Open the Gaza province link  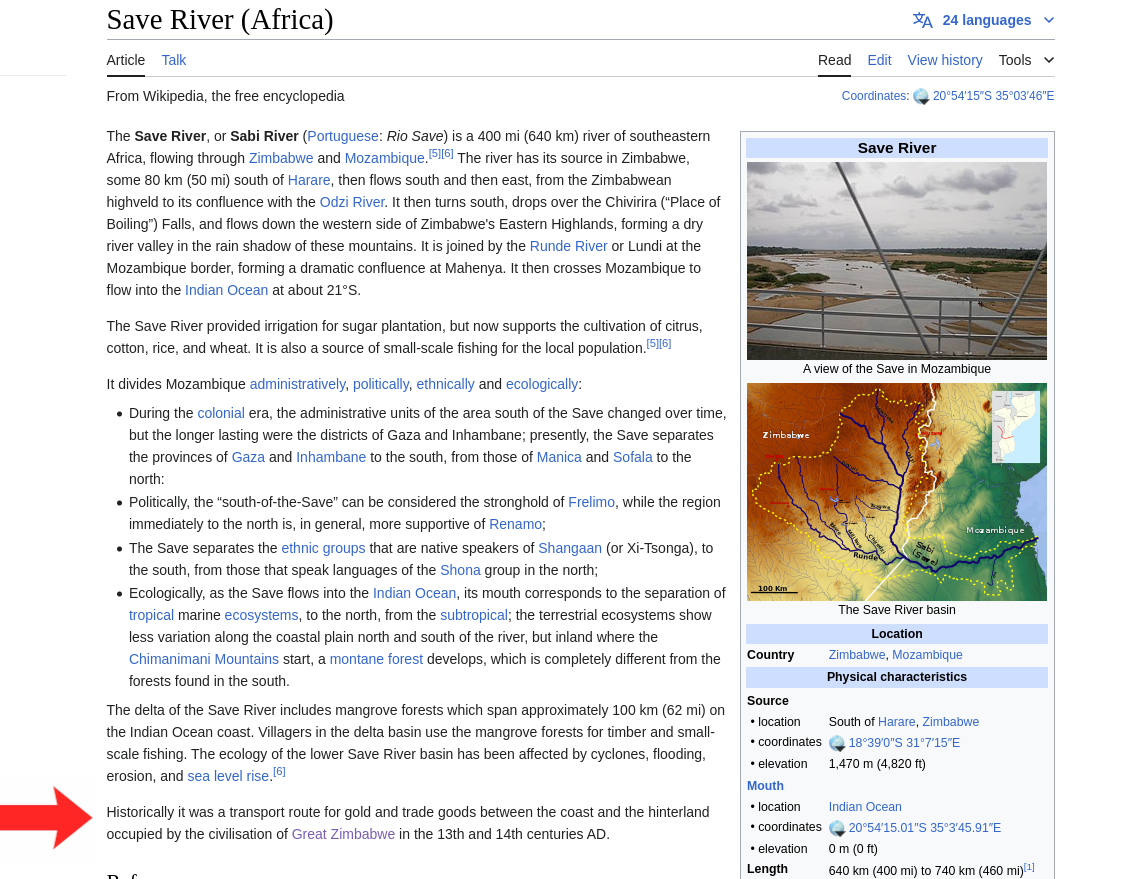coord(248,457)
